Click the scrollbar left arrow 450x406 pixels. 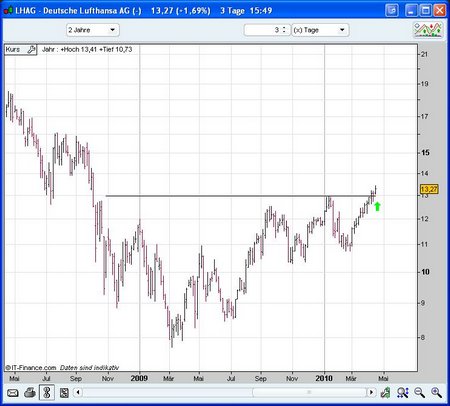click(78, 392)
